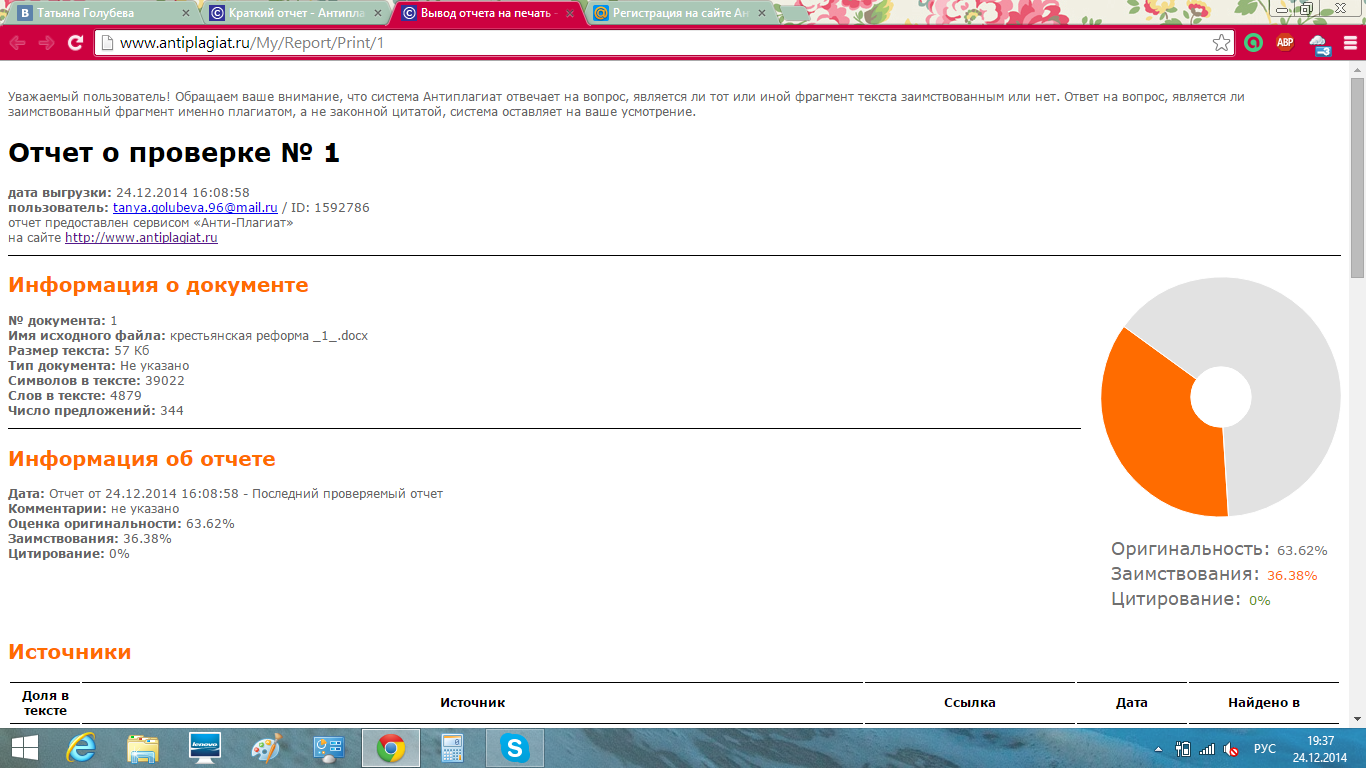Click the Информация о документе heading
This screenshot has height=768, width=1366.
point(158,285)
